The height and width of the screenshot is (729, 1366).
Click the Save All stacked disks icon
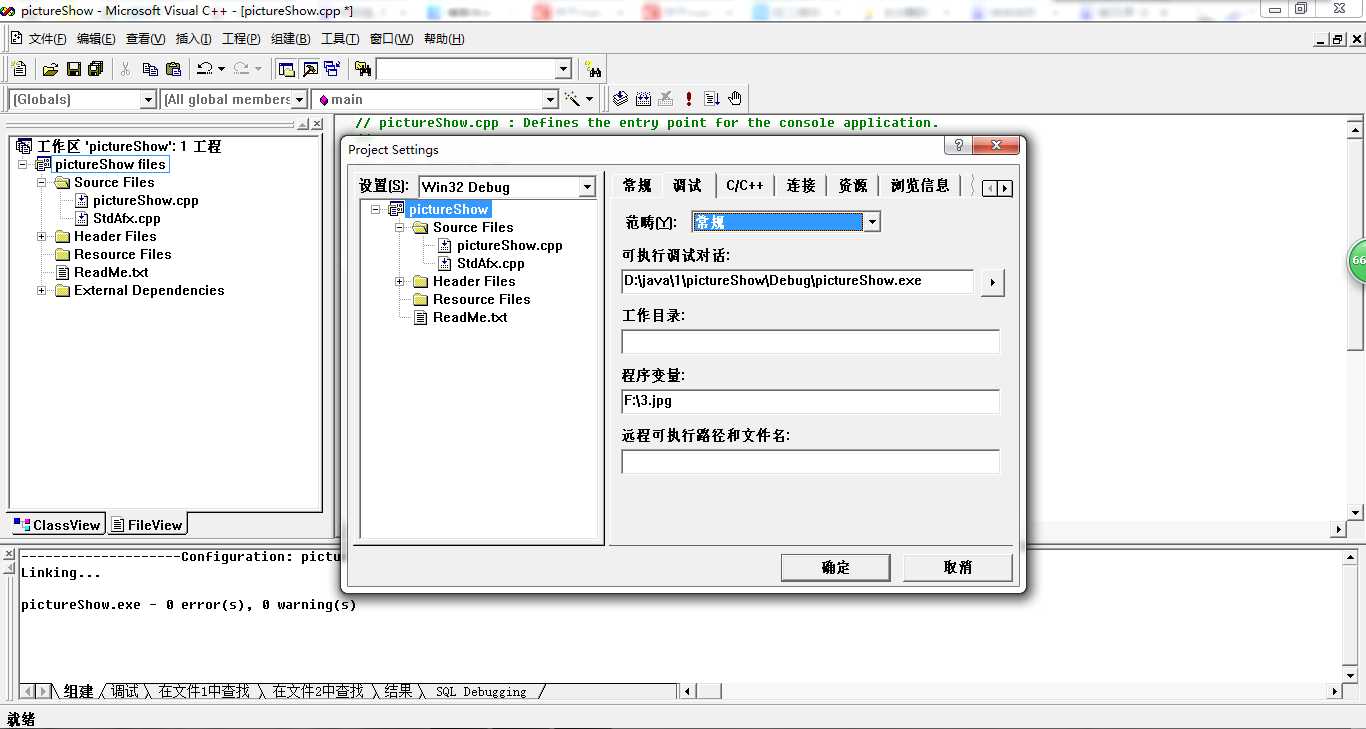click(x=96, y=69)
